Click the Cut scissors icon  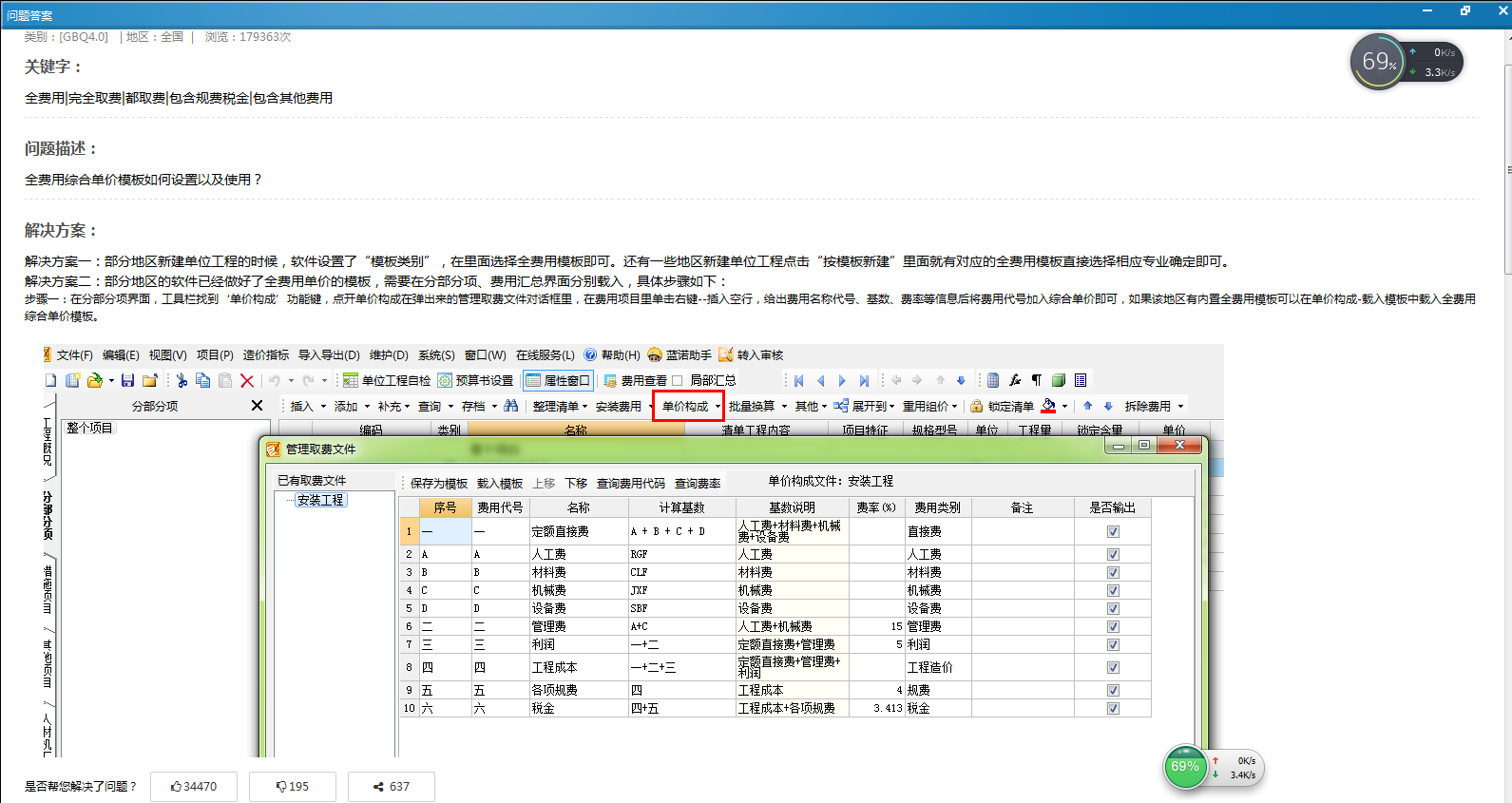pyautogui.click(x=182, y=380)
